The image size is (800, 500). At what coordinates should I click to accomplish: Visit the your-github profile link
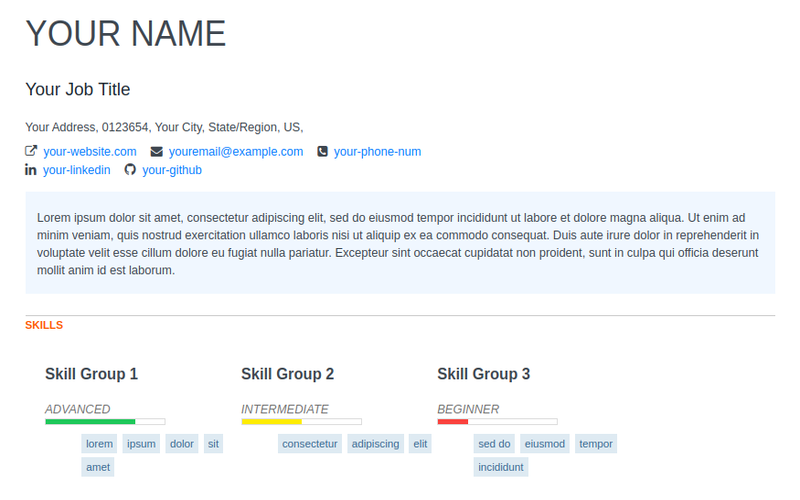(x=172, y=170)
